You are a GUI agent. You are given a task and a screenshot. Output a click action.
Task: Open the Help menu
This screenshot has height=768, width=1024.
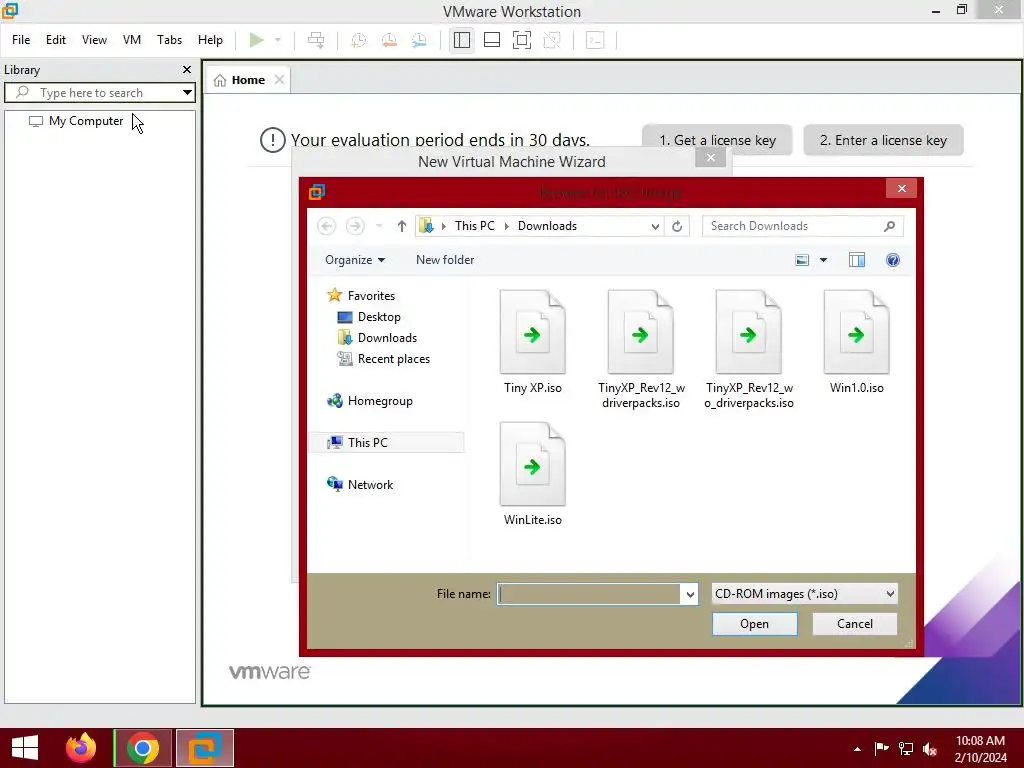pos(210,40)
